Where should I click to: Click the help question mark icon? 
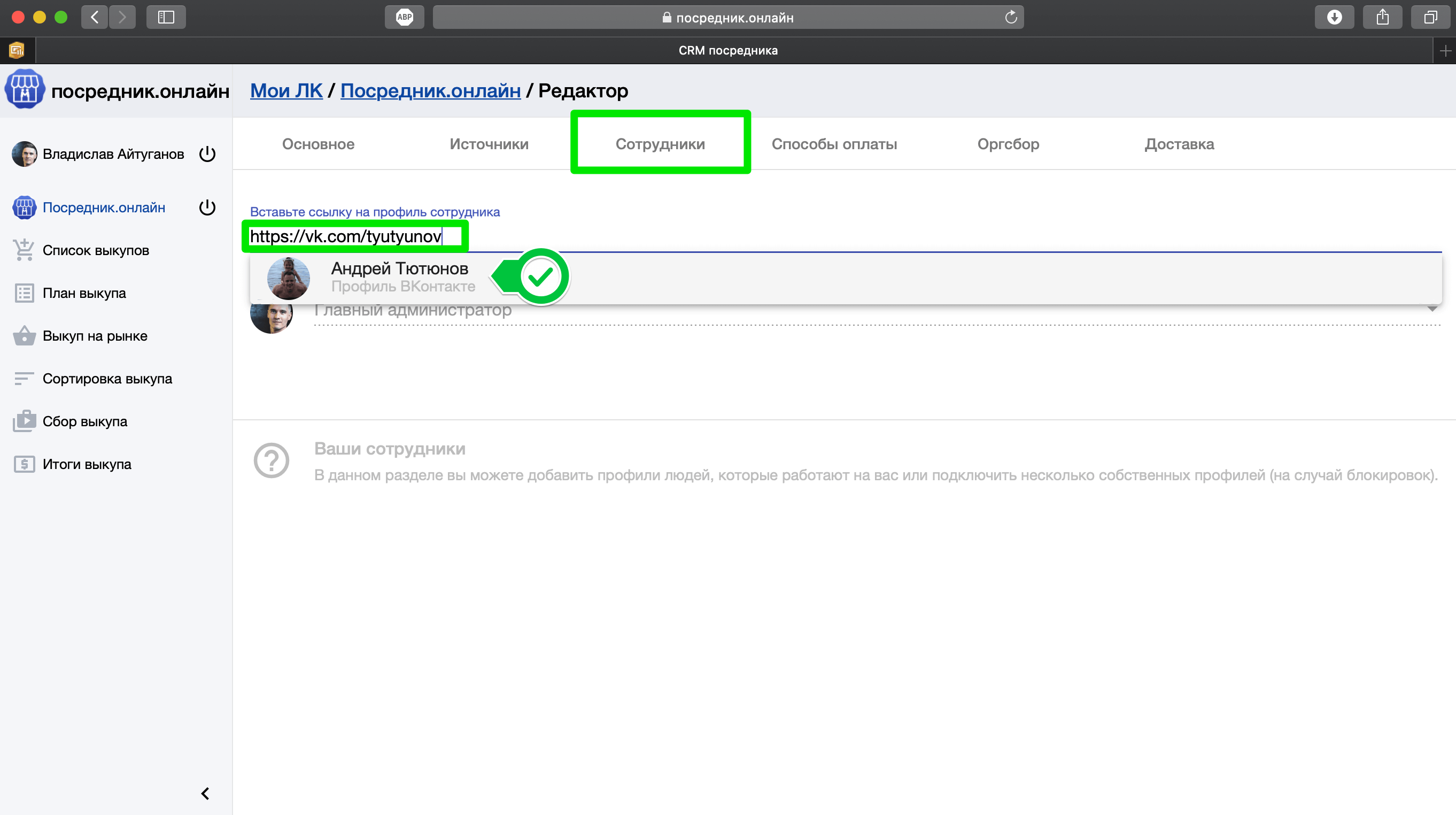coord(272,460)
